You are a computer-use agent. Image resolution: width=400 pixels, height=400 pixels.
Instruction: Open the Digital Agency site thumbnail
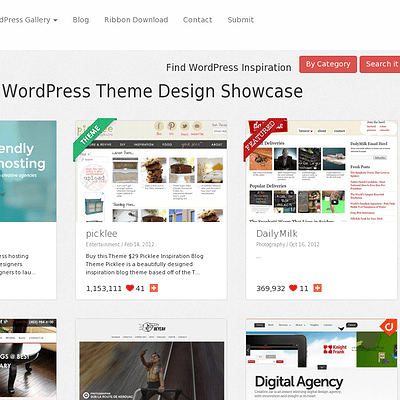pyautogui.click(x=322, y=359)
